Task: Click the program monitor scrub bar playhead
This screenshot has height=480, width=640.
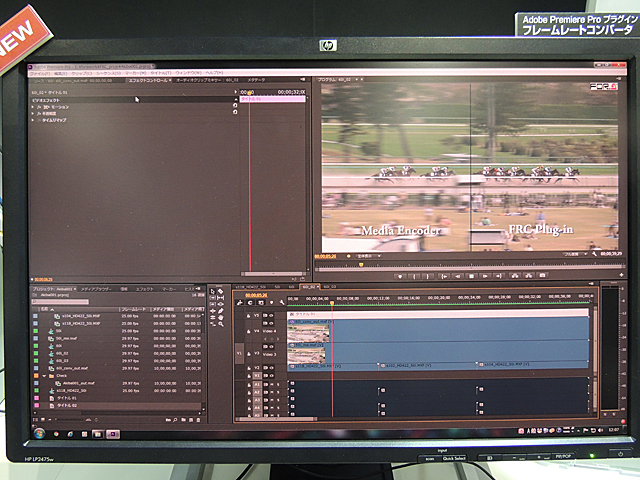Action: 361,265
